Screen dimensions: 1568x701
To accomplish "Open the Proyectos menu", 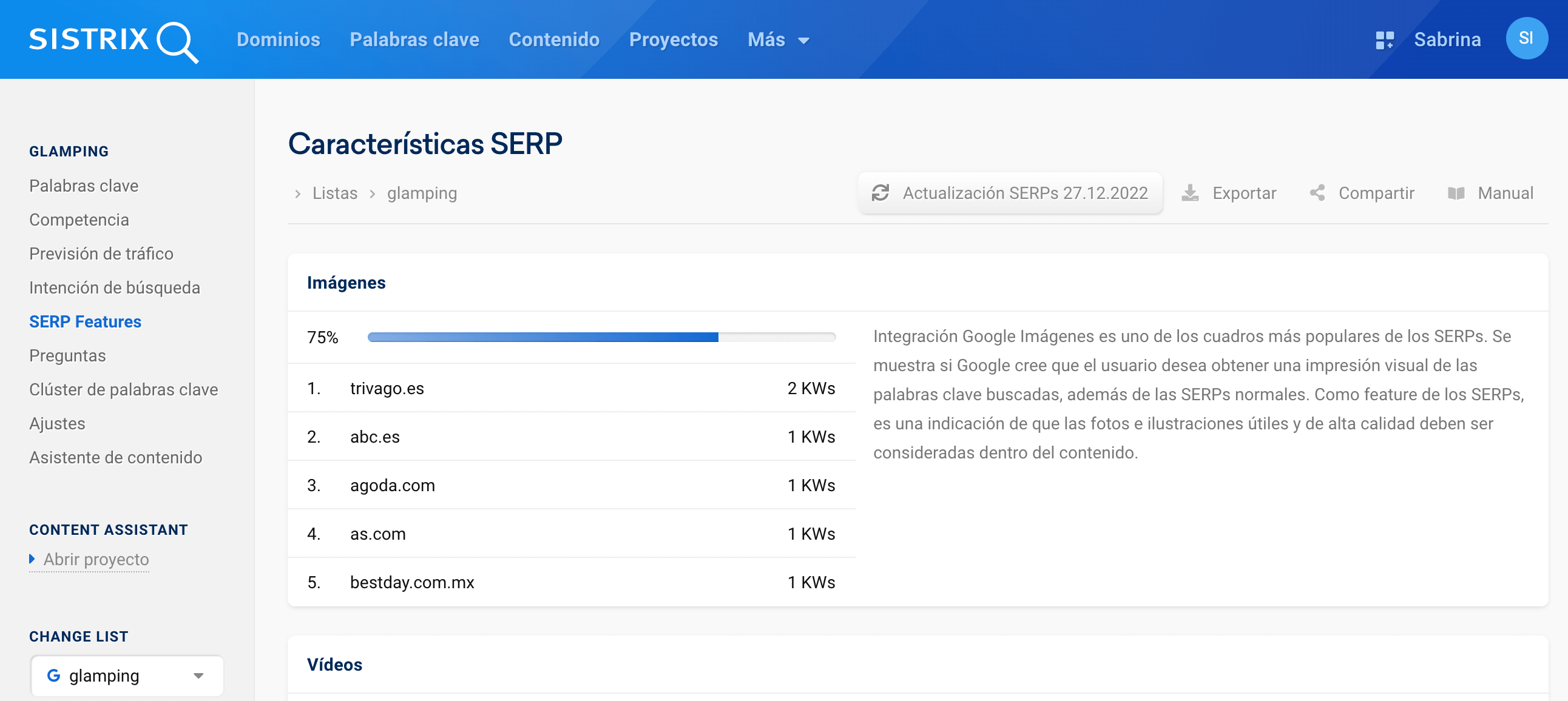I will (x=673, y=39).
